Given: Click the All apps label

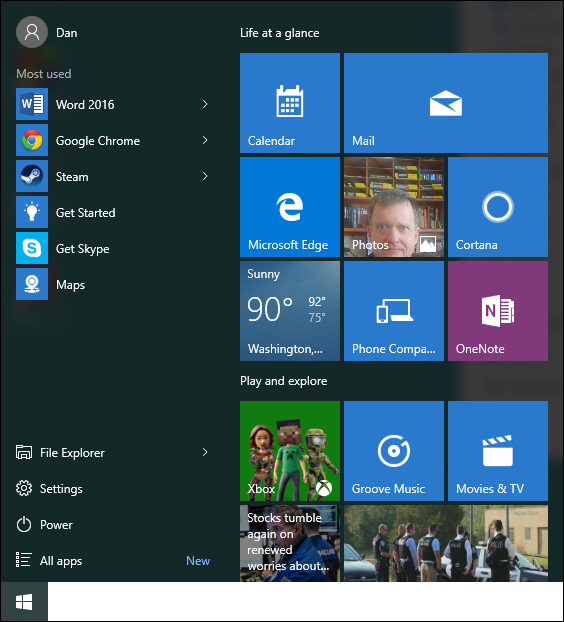Looking at the screenshot, I should point(61,561).
